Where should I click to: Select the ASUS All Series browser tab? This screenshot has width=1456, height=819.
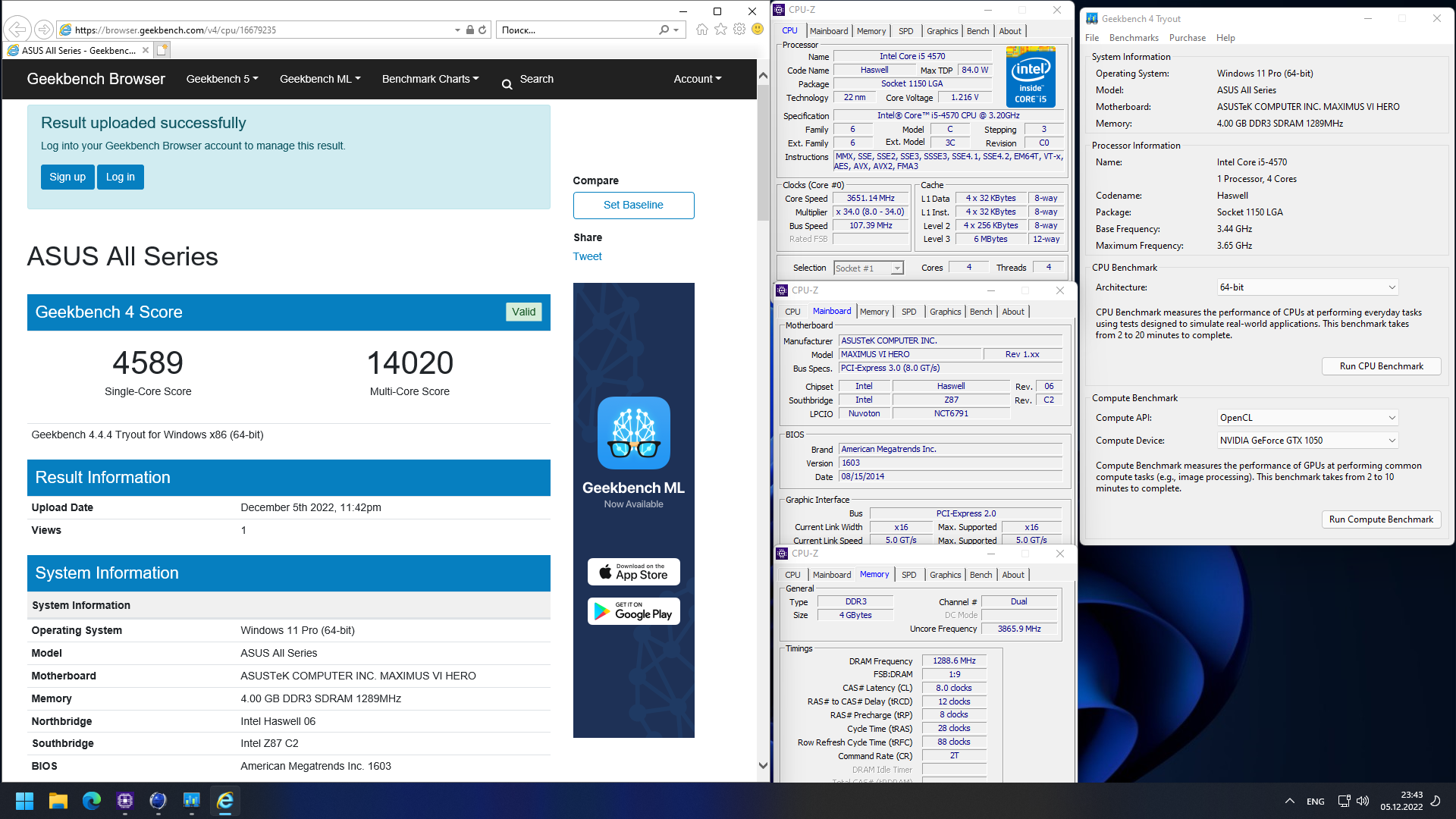(78, 50)
